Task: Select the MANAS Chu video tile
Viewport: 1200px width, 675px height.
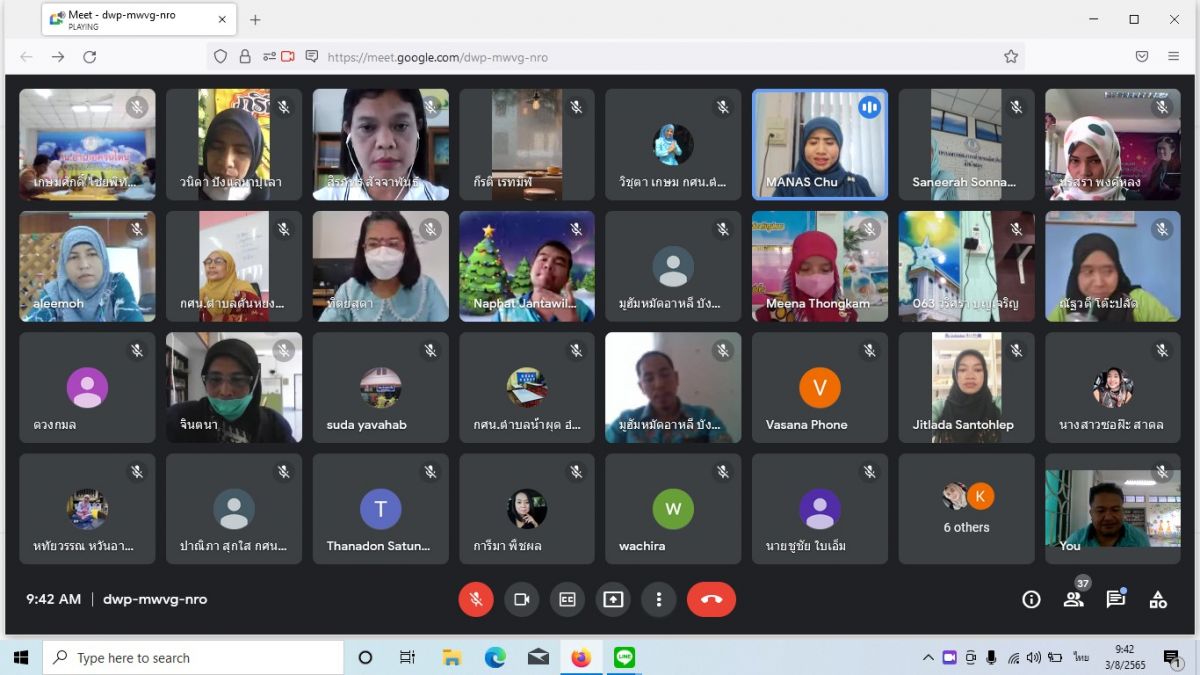Action: pyautogui.click(x=819, y=145)
